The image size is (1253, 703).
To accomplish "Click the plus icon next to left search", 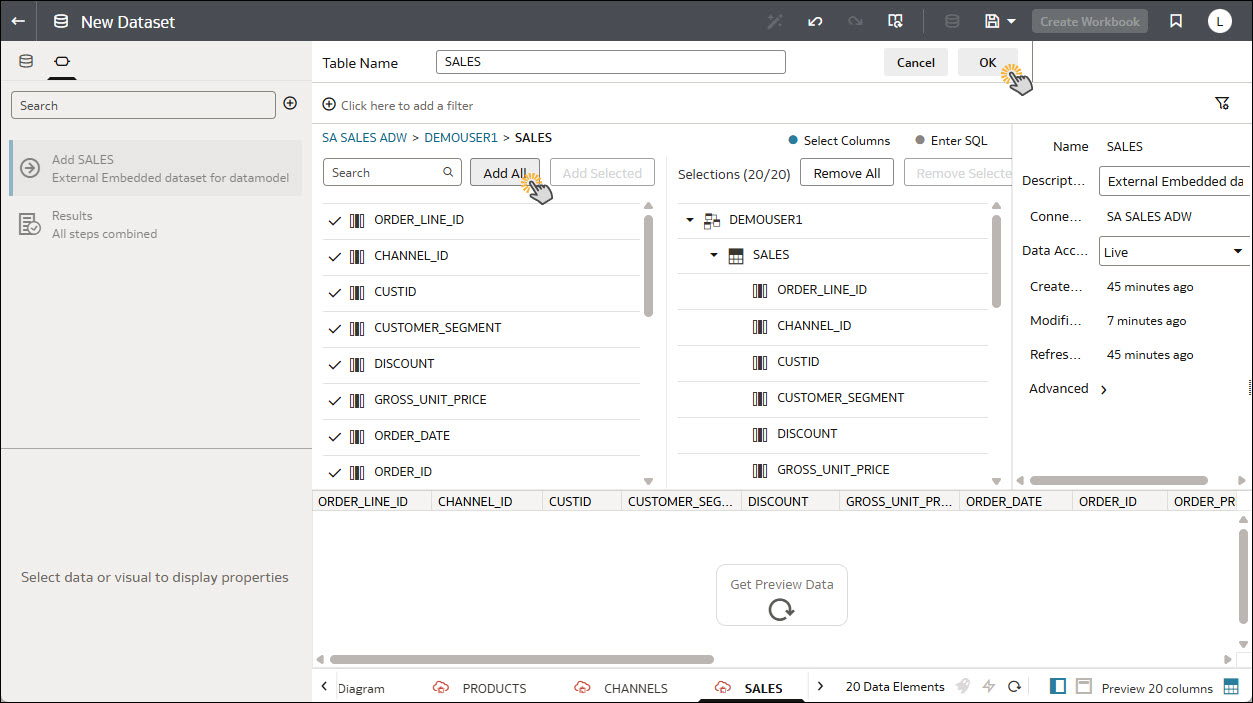I will pos(290,103).
